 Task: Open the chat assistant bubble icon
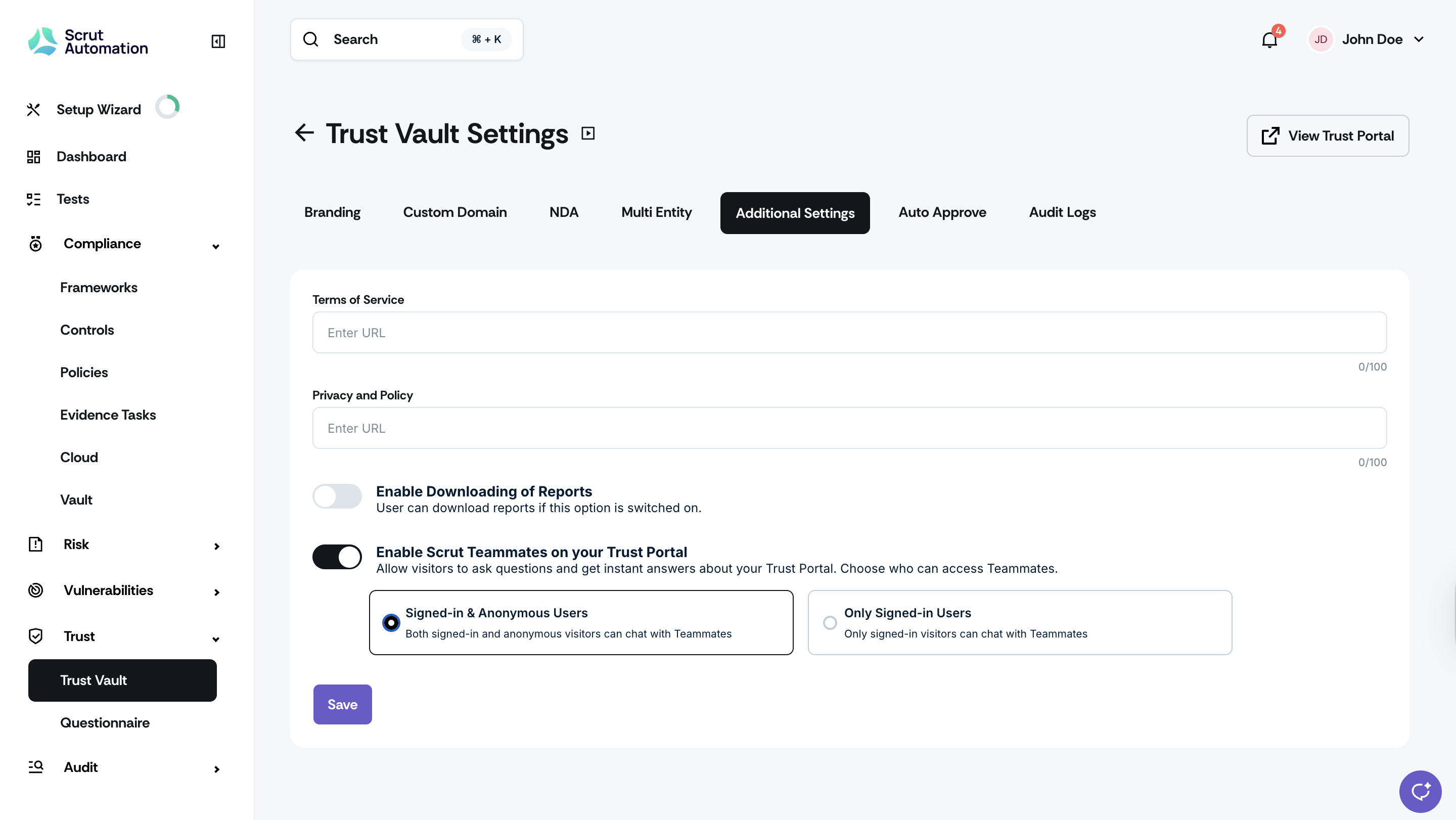(1420, 791)
